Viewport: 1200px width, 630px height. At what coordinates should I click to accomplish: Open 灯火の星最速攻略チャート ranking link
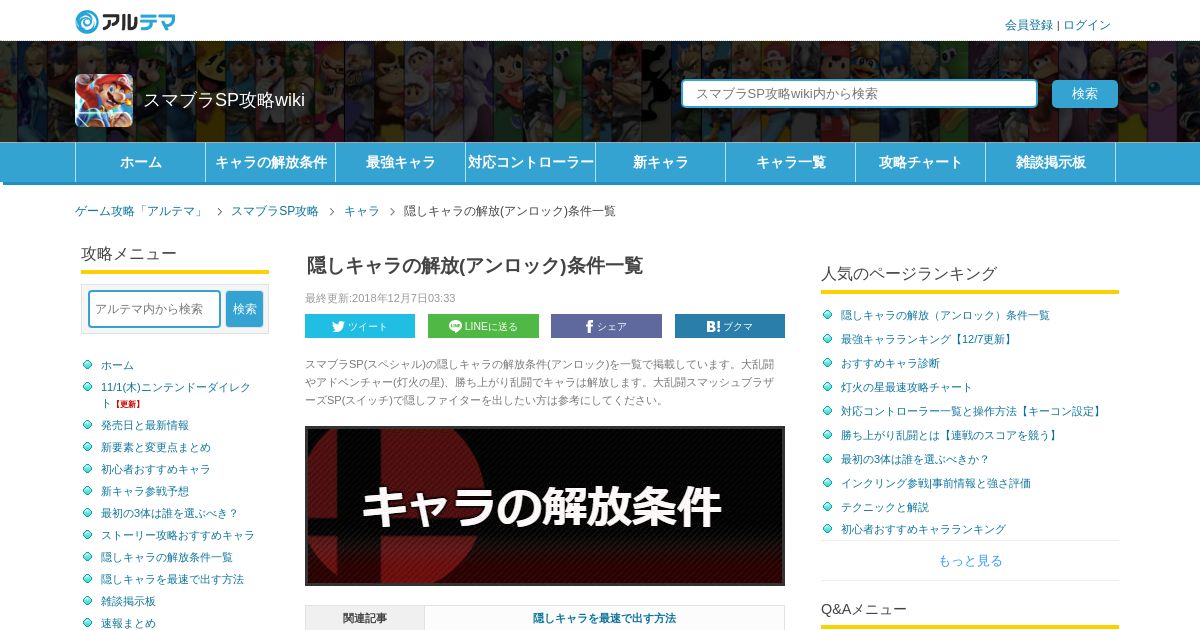[906, 387]
